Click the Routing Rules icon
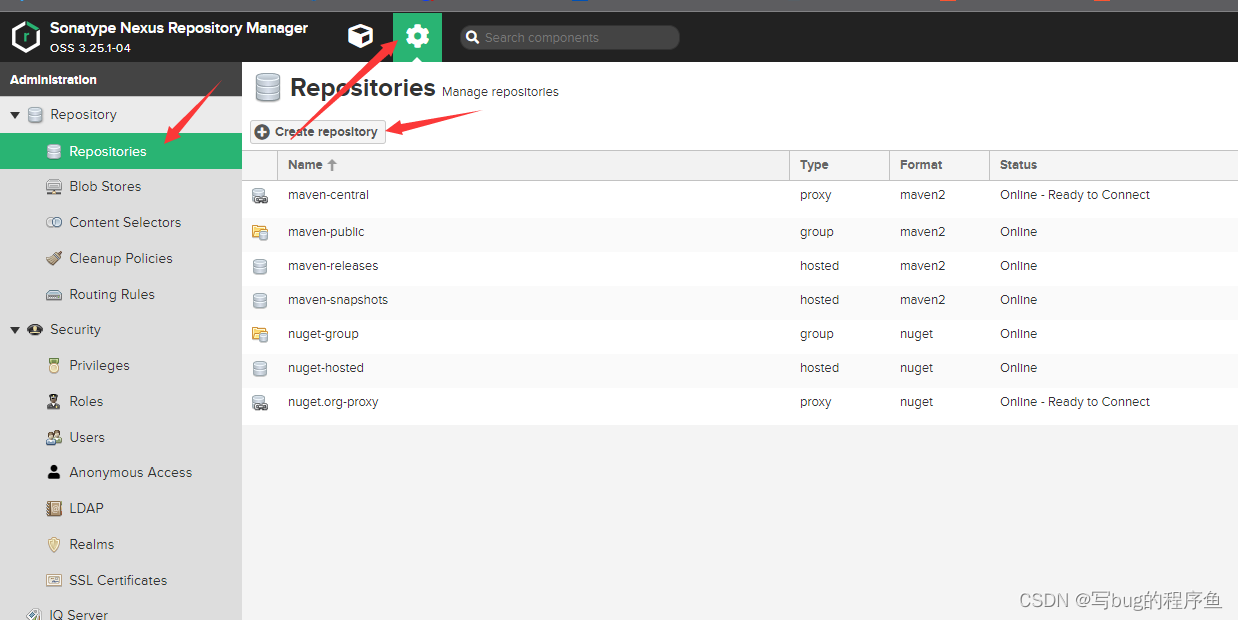1238x620 pixels. click(54, 294)
